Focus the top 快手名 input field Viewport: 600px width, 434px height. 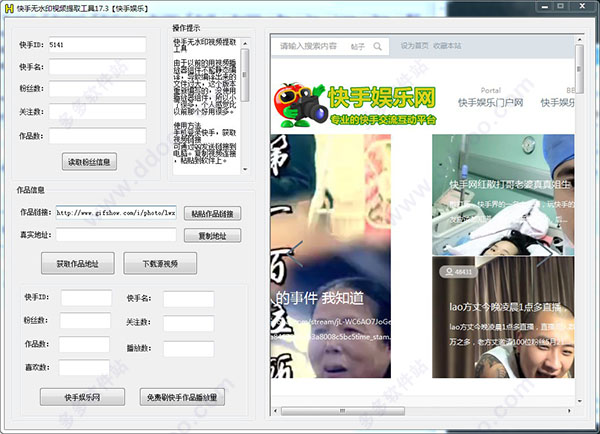point(97,67)
